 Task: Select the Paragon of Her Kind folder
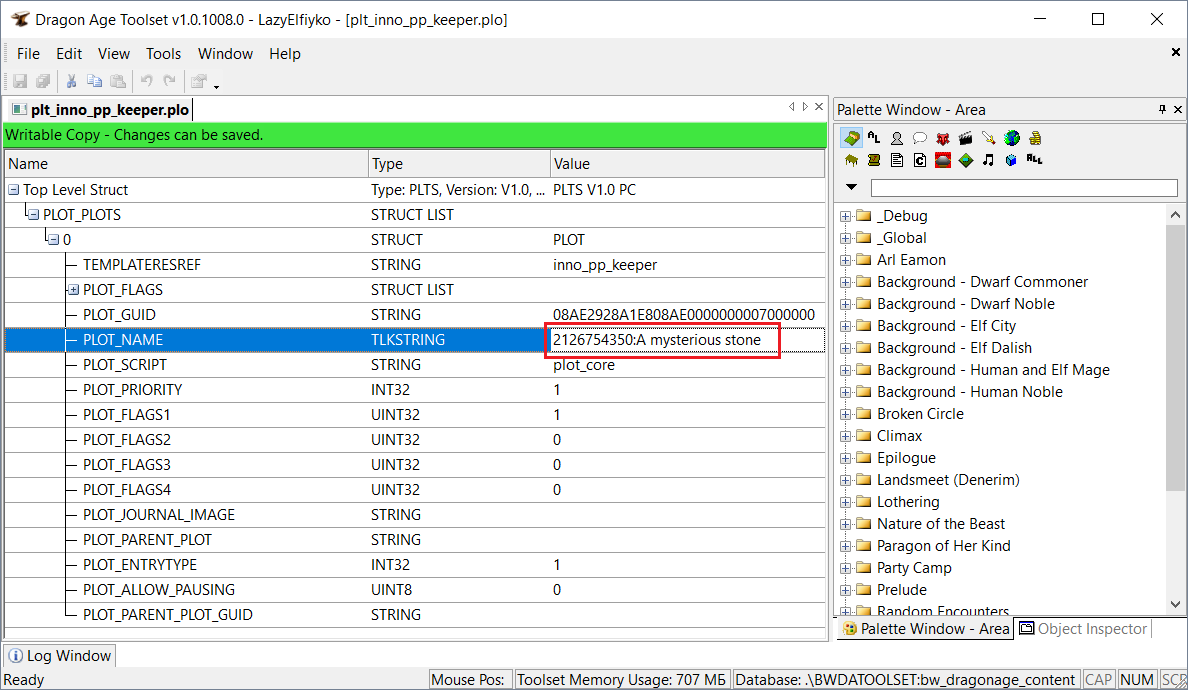[x=943, y=546]
